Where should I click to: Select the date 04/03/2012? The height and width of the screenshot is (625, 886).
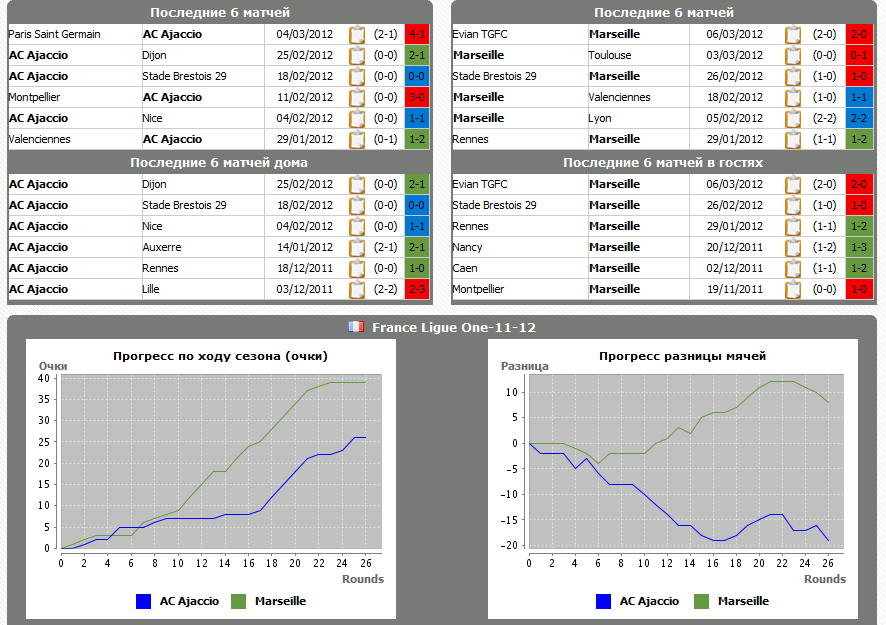(x=305, y=34)
